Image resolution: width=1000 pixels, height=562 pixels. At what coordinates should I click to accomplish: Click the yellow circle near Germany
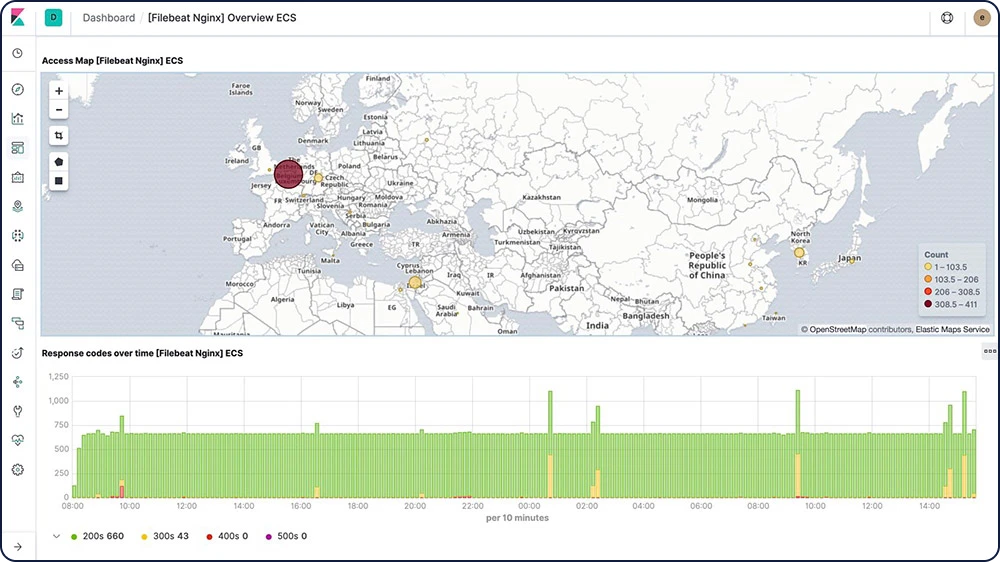click(318, 178)
